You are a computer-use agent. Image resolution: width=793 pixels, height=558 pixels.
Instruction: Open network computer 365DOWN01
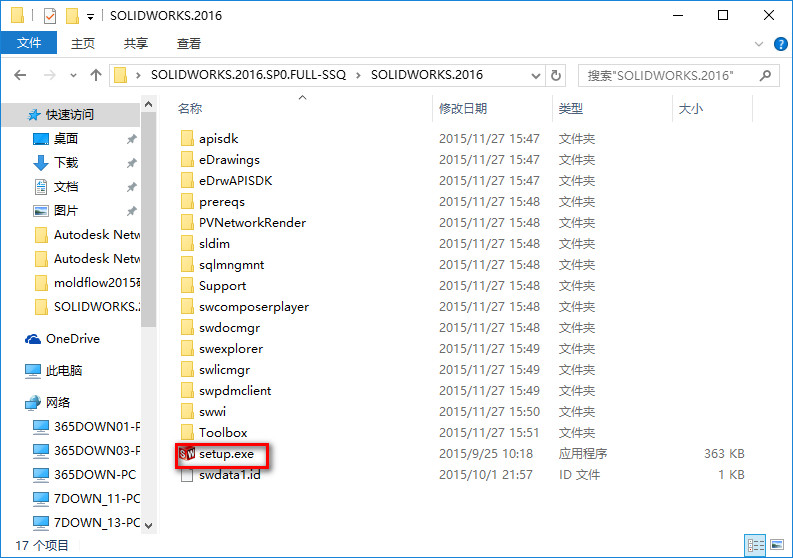tap(86, 426)
